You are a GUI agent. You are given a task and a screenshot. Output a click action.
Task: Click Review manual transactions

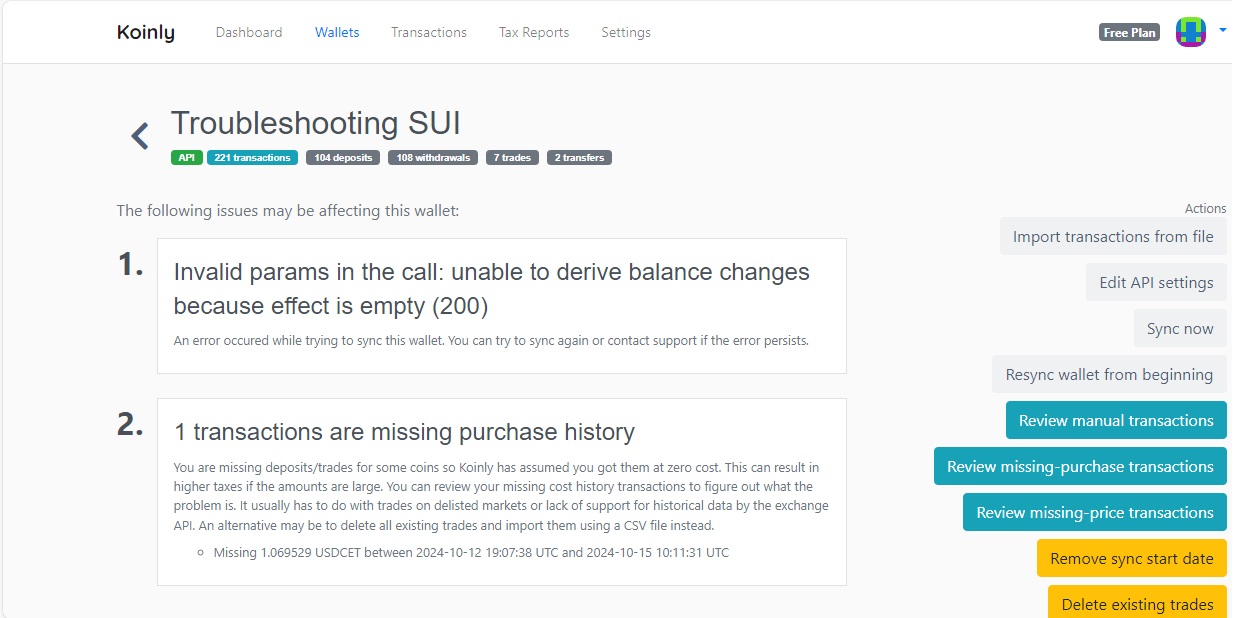point(1116,421)
